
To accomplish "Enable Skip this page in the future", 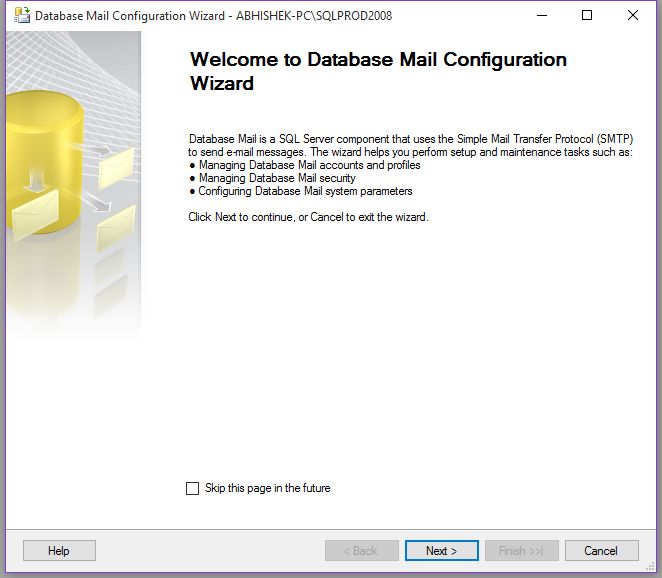I will pos(193,488).
